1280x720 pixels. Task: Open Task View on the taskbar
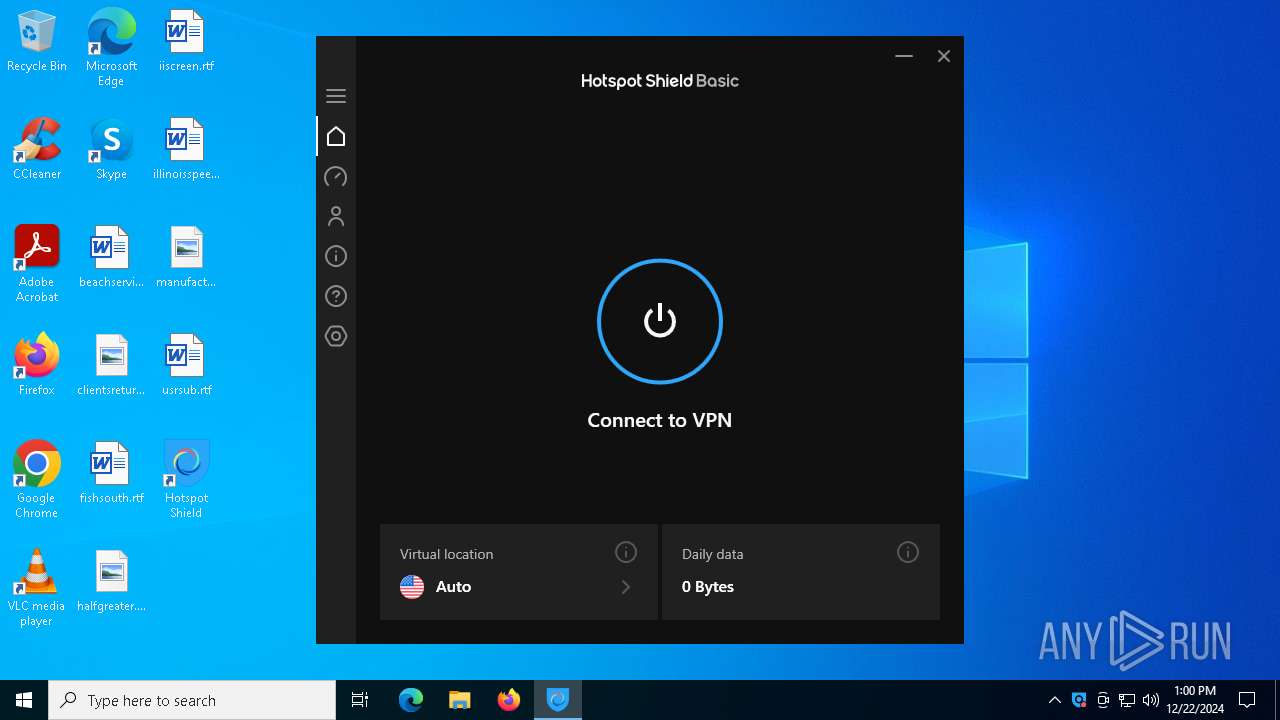click(360, 700)
